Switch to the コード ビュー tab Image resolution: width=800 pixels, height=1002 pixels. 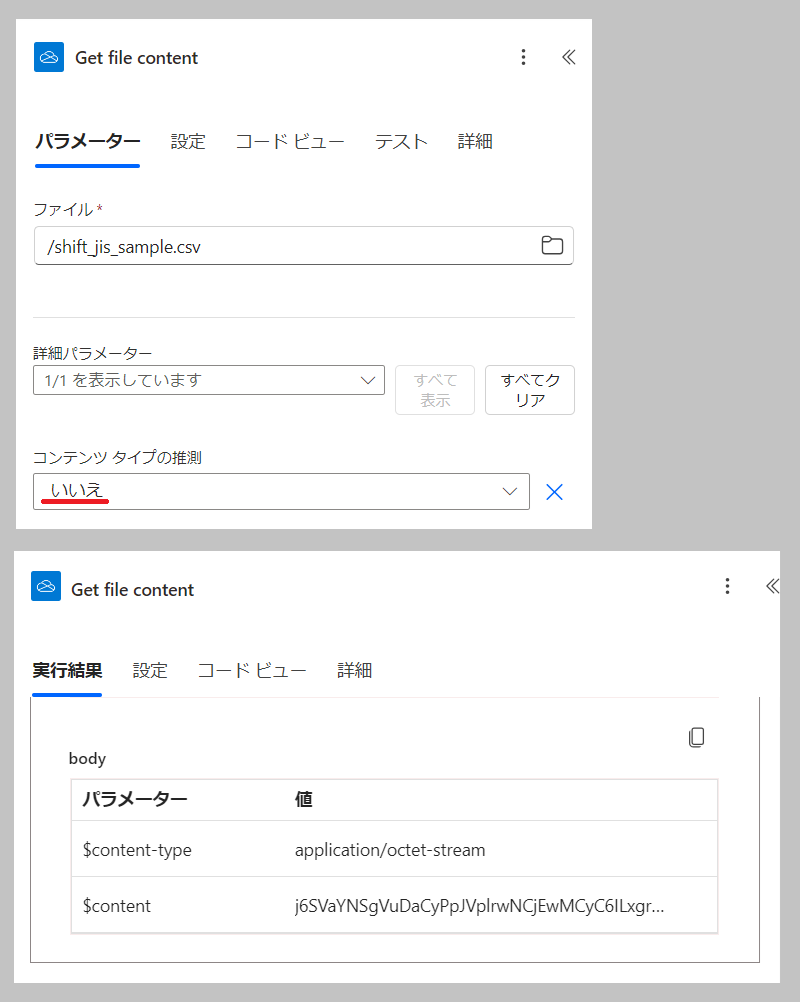[289, 141]
